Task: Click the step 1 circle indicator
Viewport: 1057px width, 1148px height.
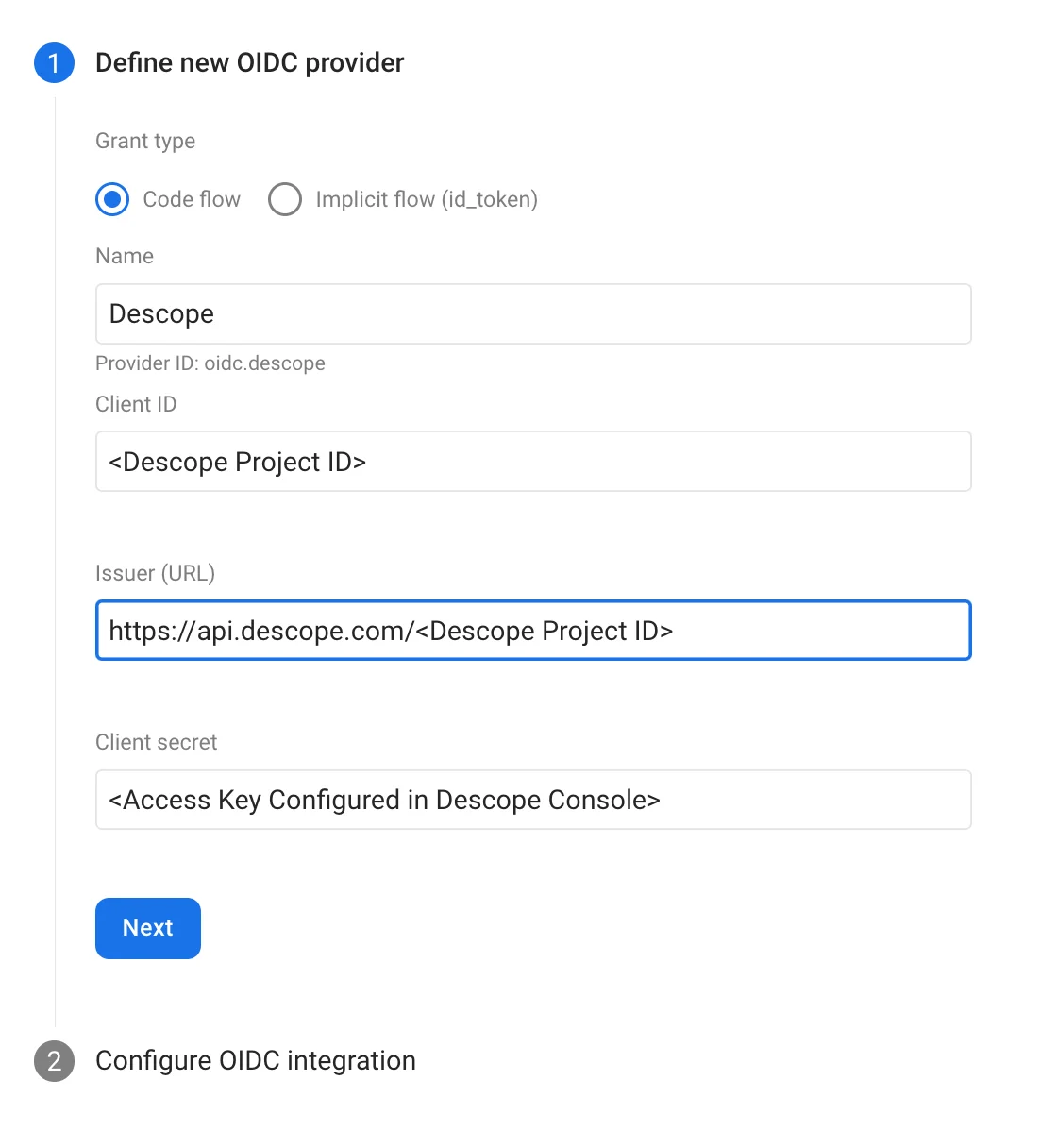Action: tap(54, 62)
